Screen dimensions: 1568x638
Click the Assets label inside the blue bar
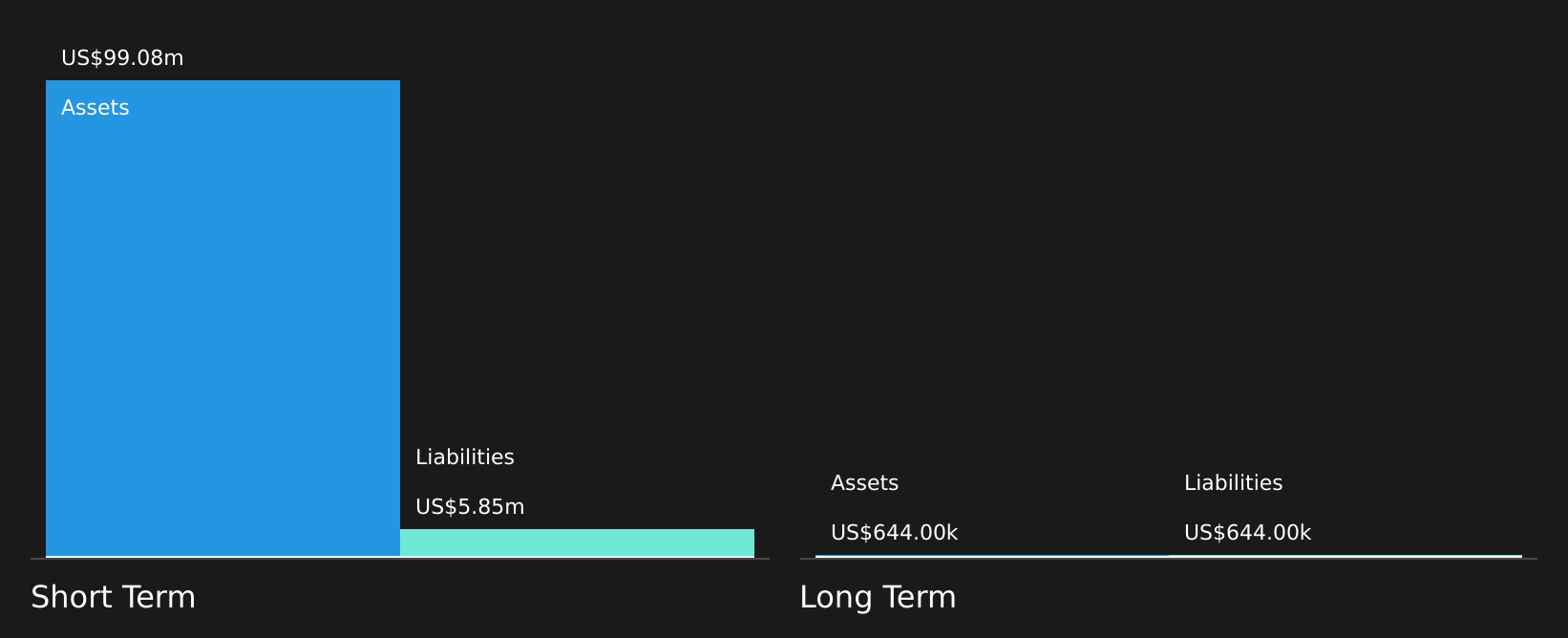click(95, 108)
